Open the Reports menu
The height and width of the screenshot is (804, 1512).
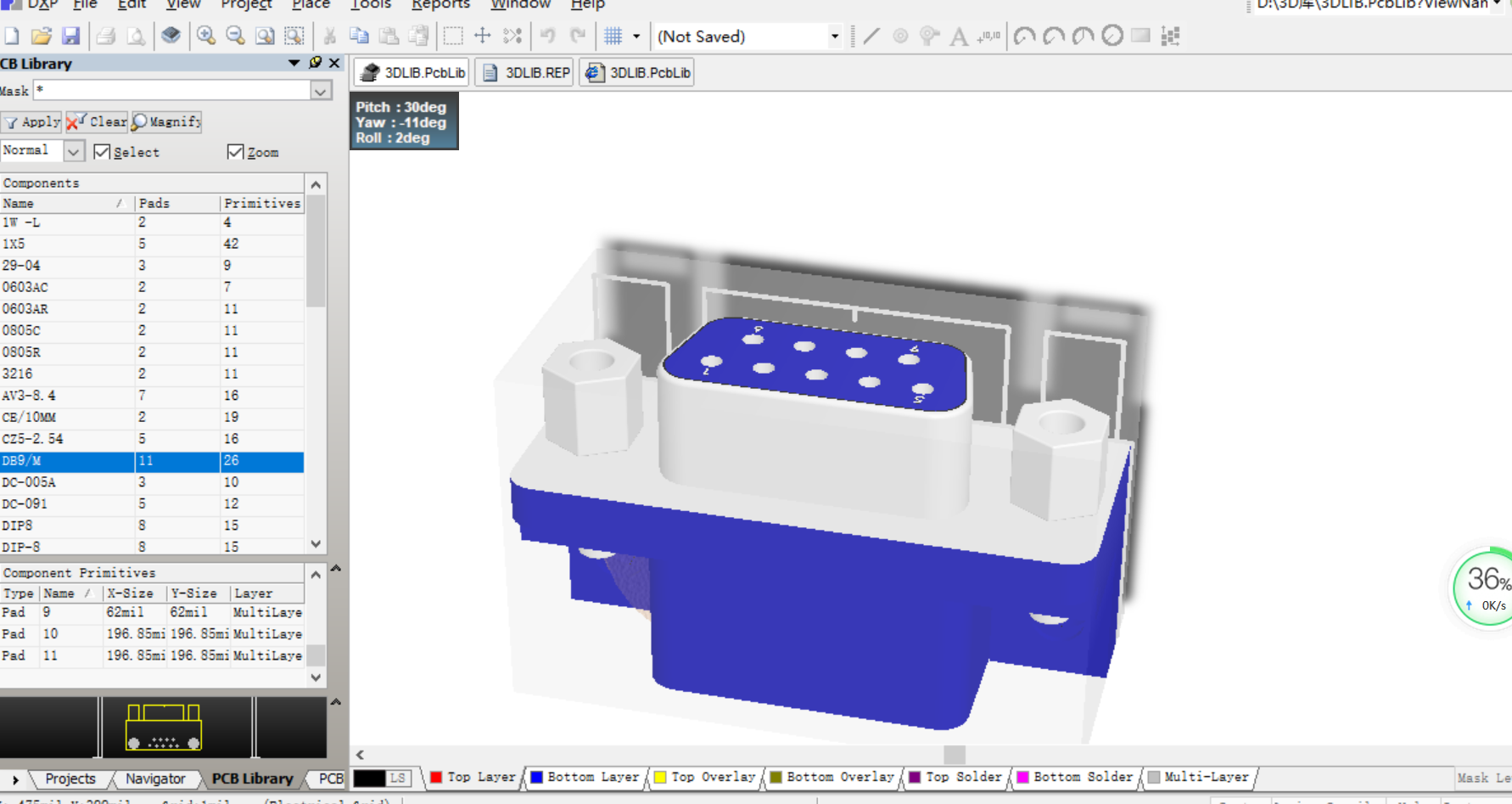click(x=440, y=4)
